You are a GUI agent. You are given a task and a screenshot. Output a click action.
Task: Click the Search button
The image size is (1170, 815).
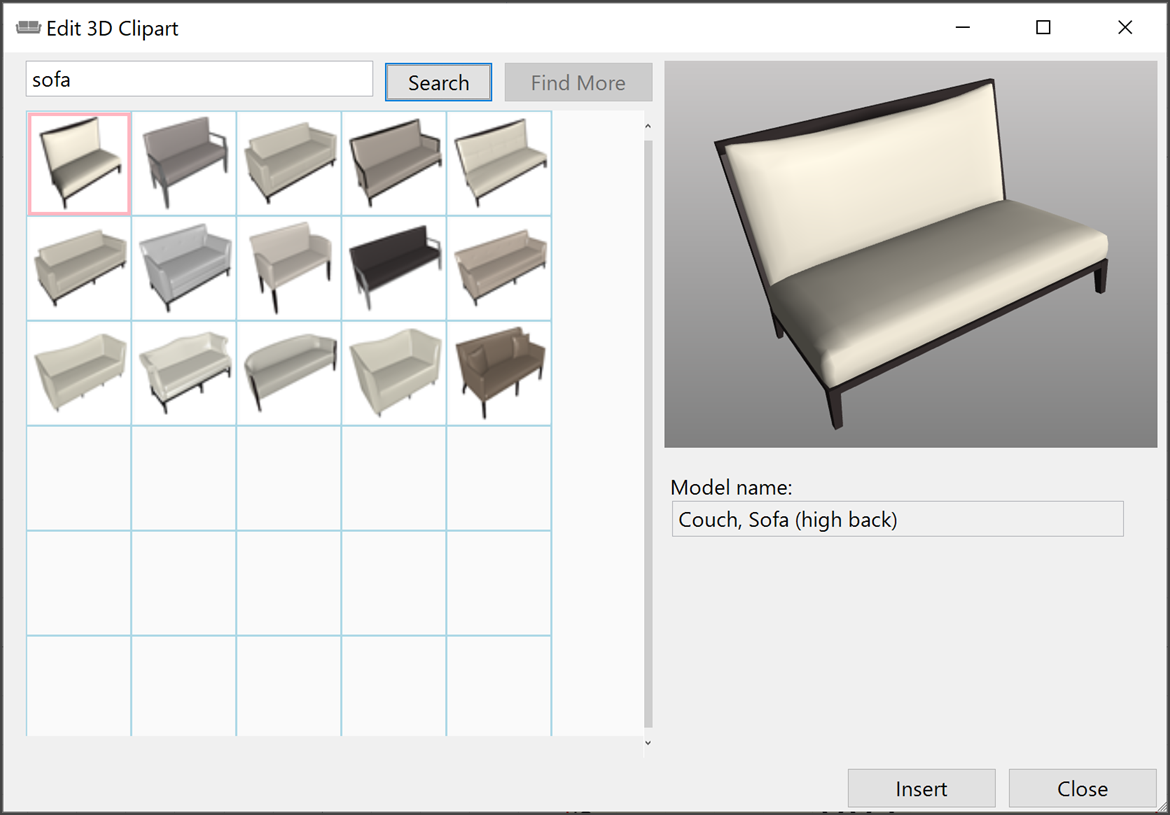pyautogui.click(x=439, y=82)
